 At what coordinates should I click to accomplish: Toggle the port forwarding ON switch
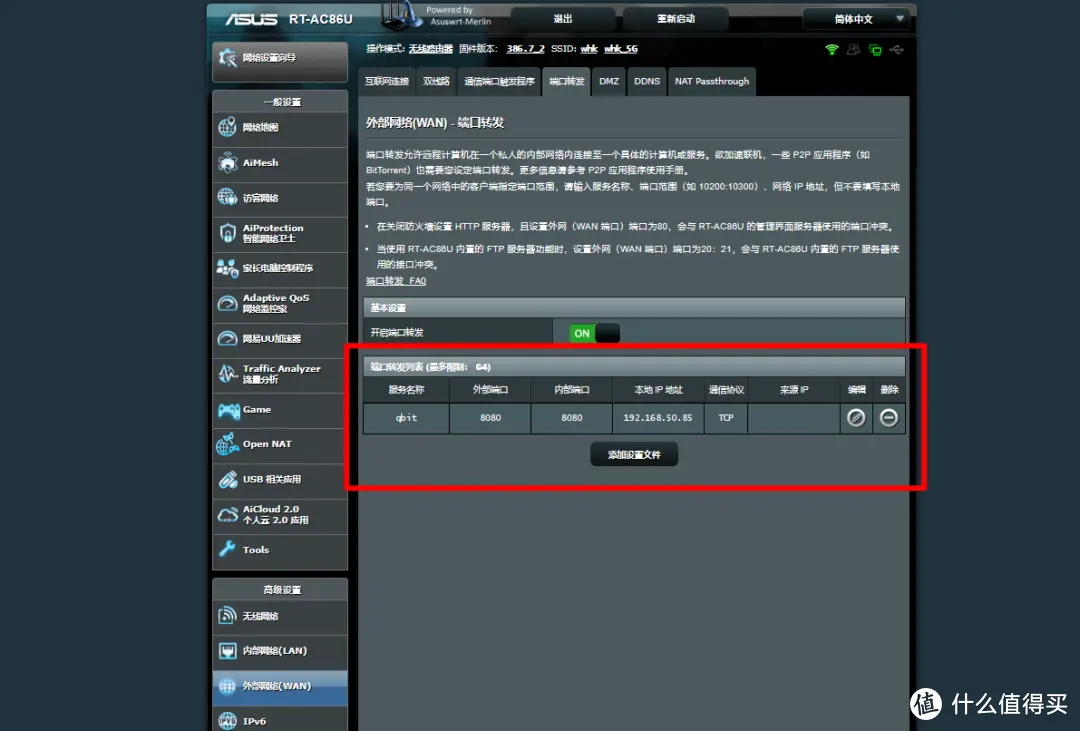point(594,333)
